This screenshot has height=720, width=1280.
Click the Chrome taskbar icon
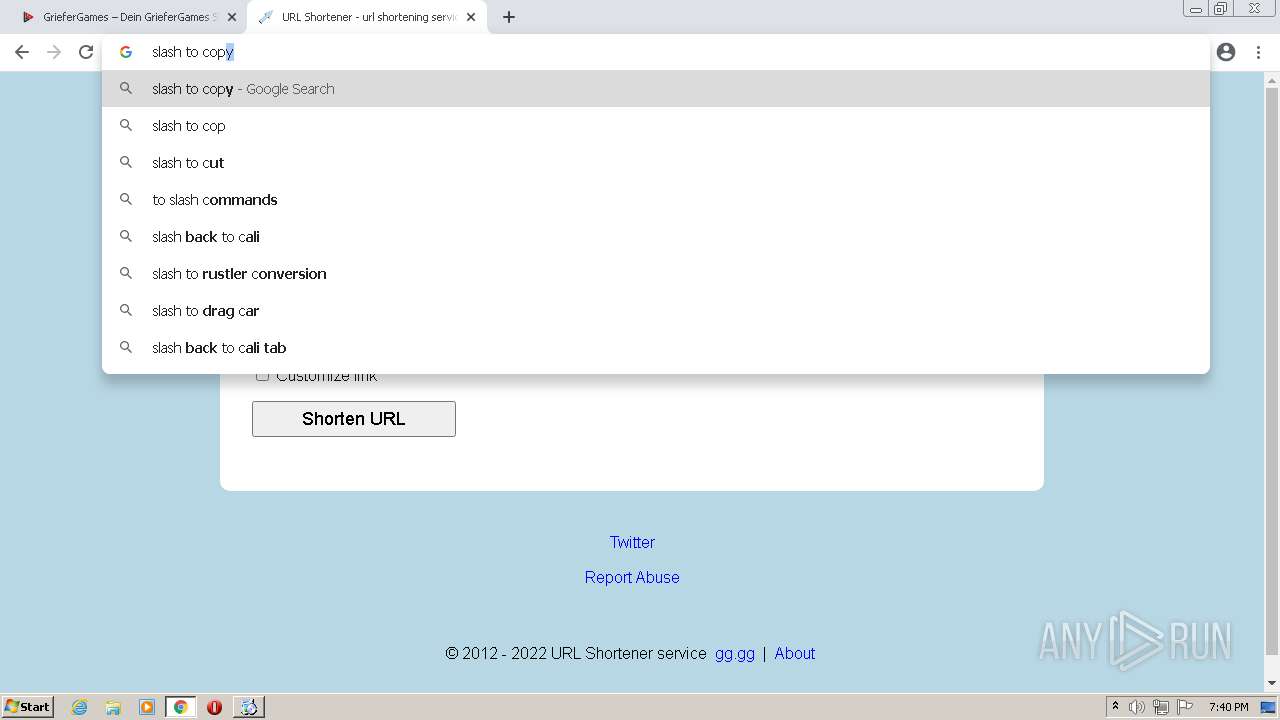click(181, 707)
